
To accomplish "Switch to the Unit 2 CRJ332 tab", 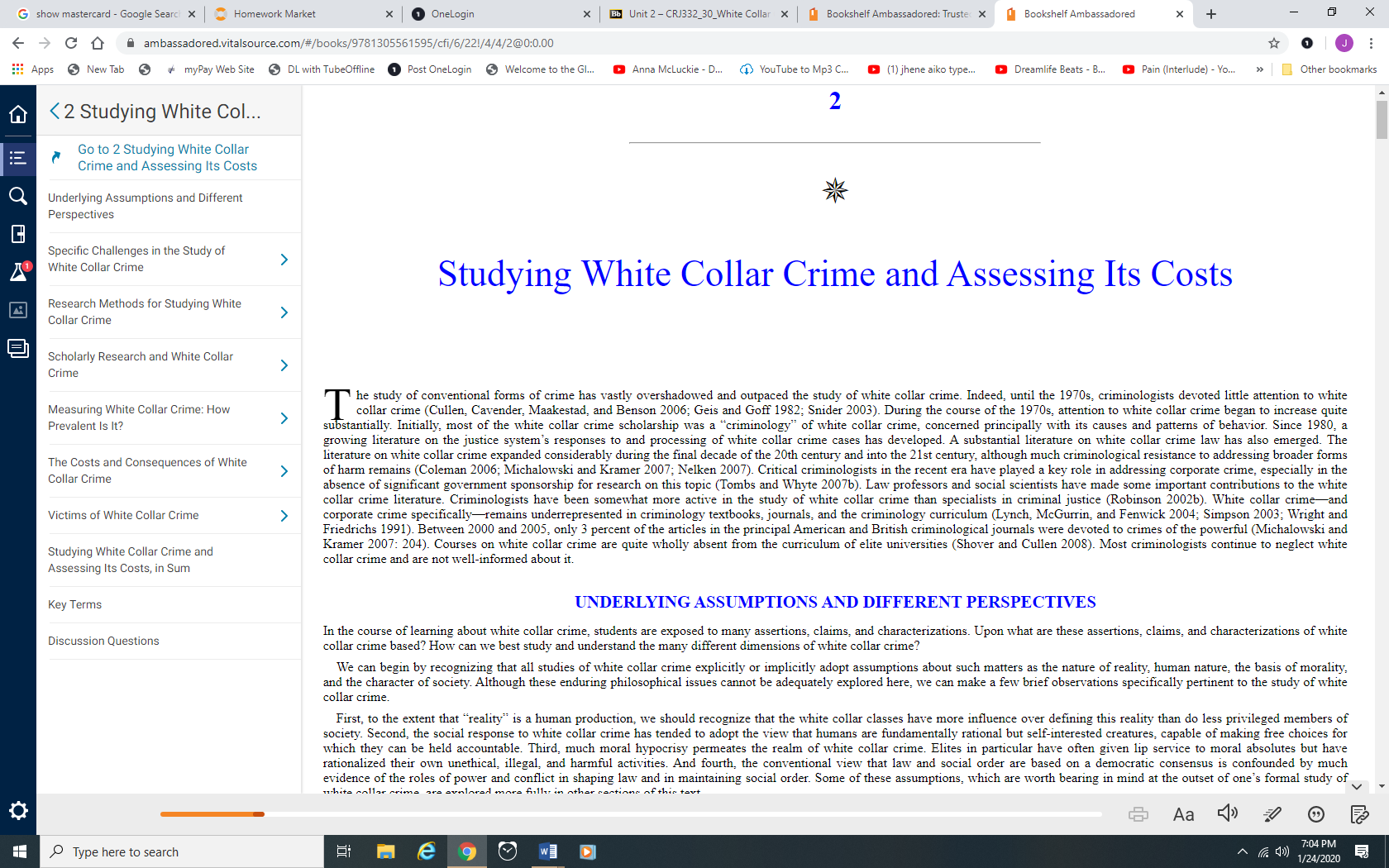I will point(699,14).
